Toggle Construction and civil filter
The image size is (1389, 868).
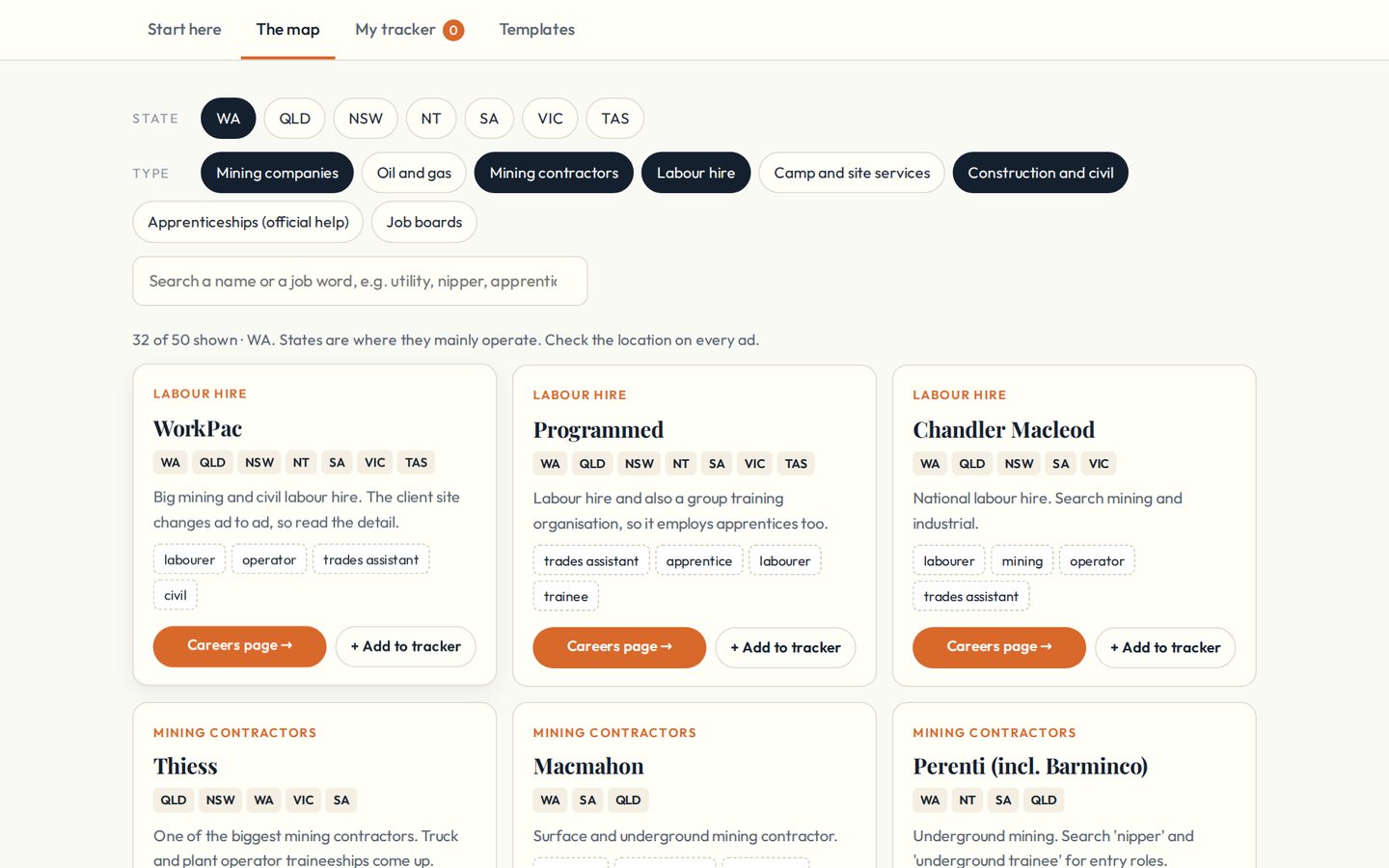coord(1040,173)
